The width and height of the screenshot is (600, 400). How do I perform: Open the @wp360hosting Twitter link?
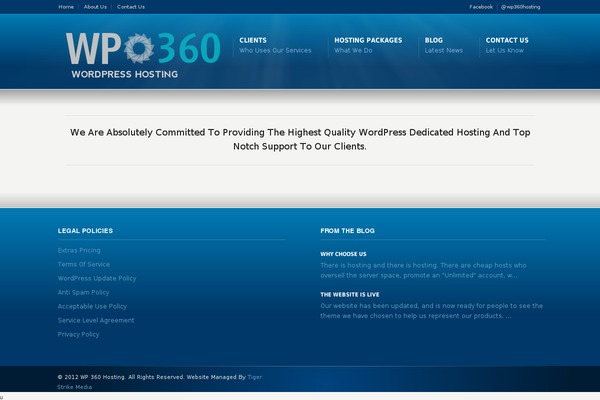click(520, 6)
